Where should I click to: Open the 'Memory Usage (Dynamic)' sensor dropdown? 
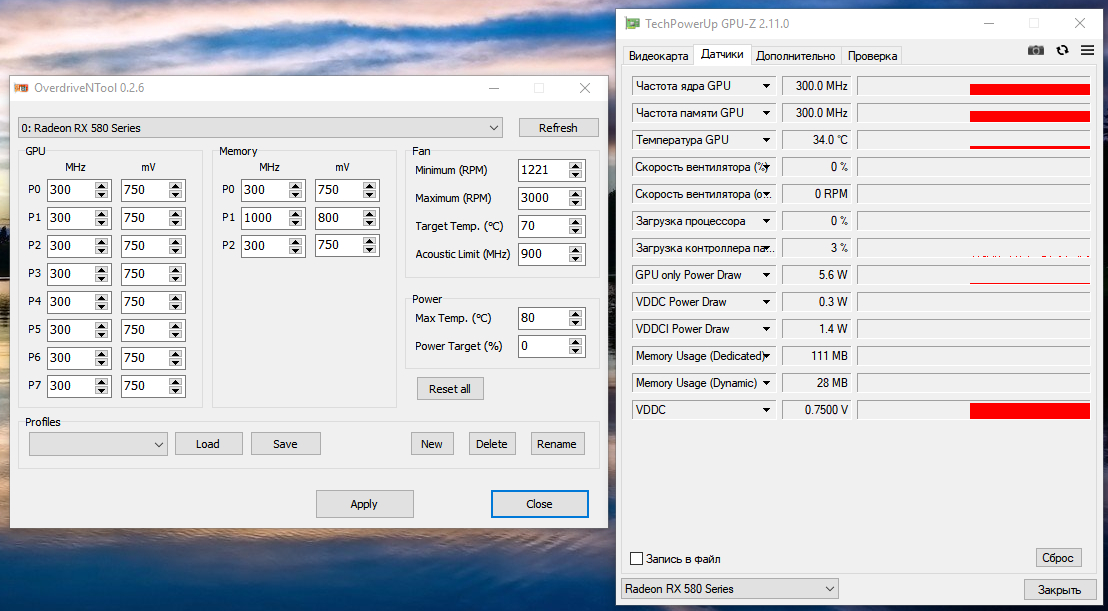tap(766, 383)
